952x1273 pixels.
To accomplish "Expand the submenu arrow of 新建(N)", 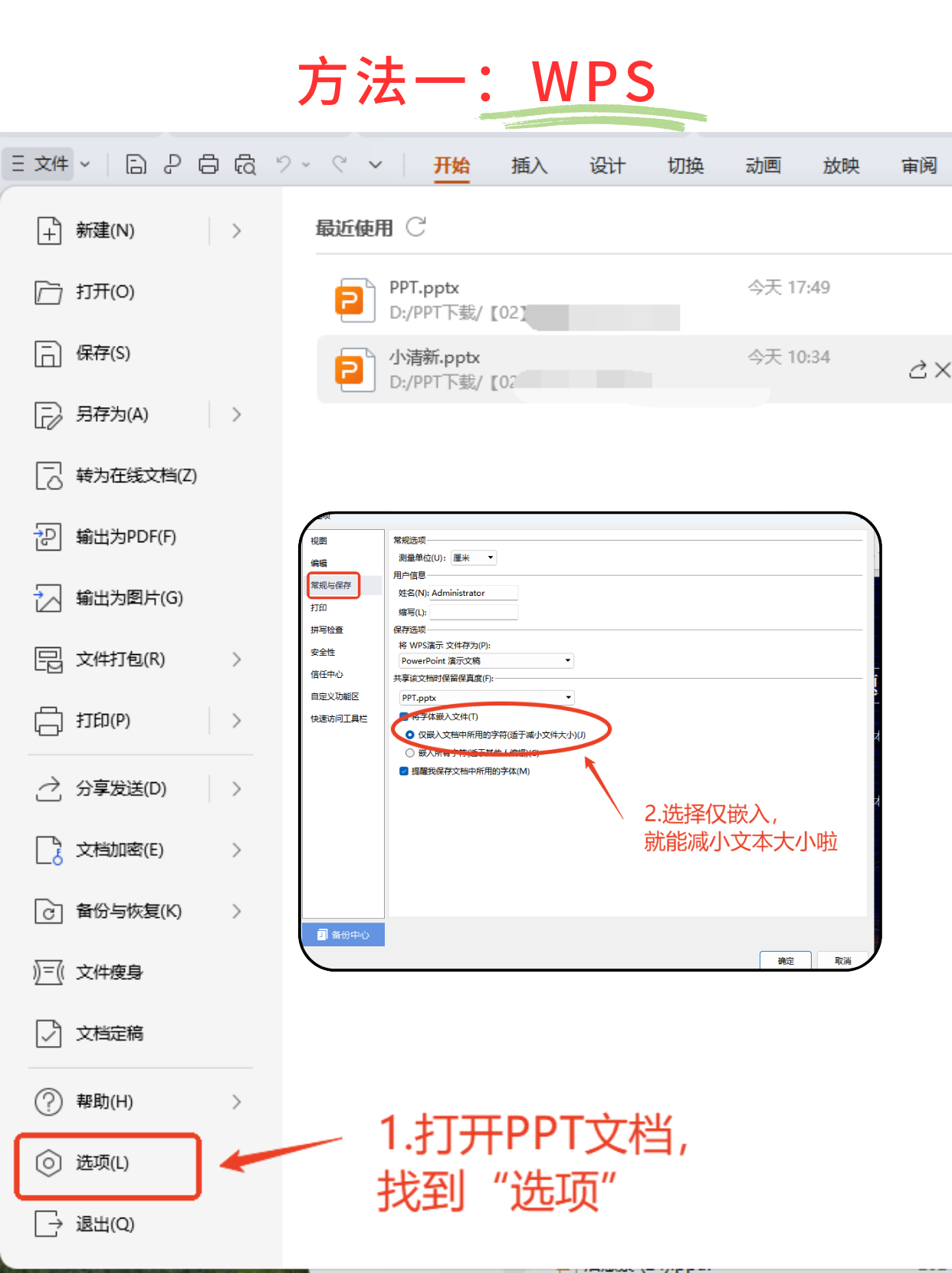I will pyautogui.click(x=237, y=231).
